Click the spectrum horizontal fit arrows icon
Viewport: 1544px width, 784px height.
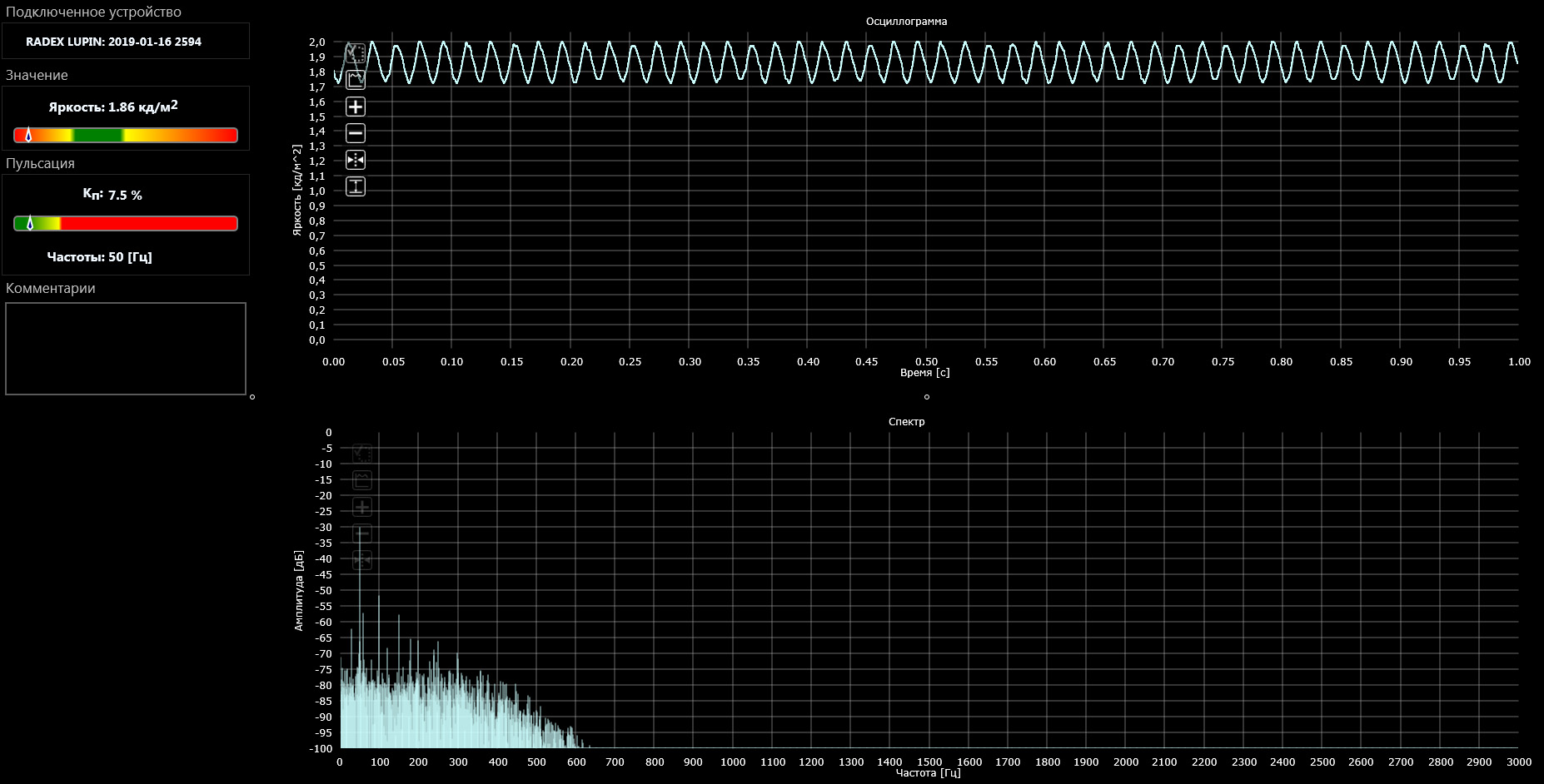[x=362, y=560]
